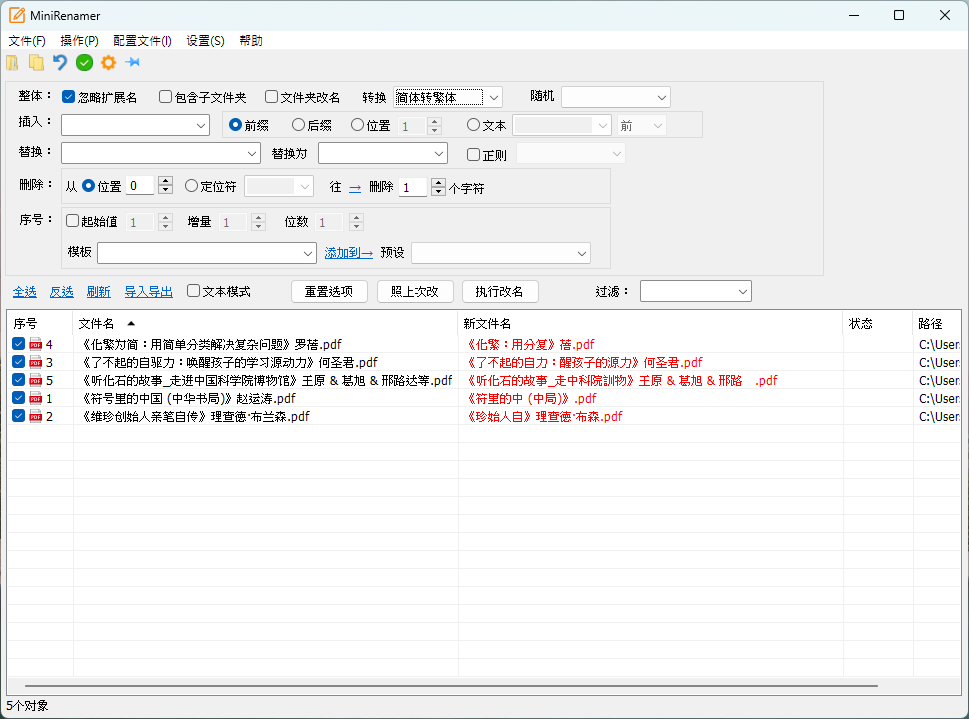This screenshot has height=719, width=969.
Task: Open the 随机 dropdown list
Action: [662, 97]
